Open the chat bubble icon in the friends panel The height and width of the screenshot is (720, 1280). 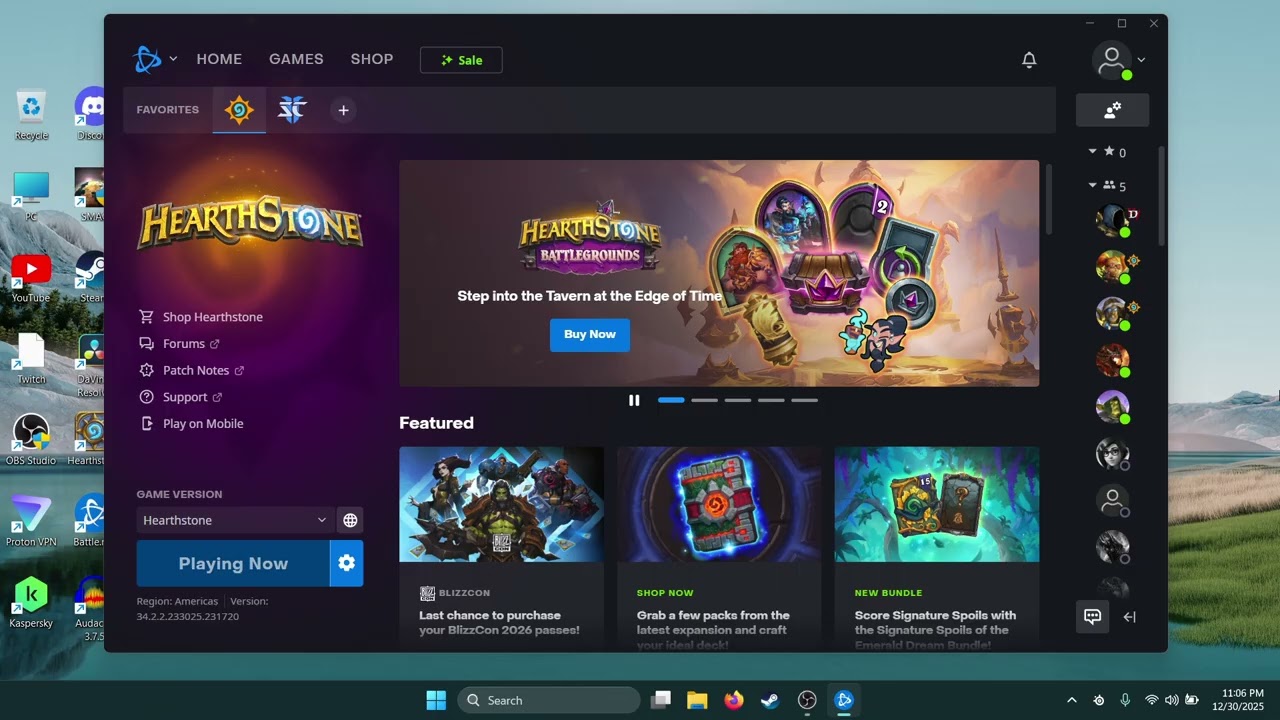click(x=1092, y=617)
